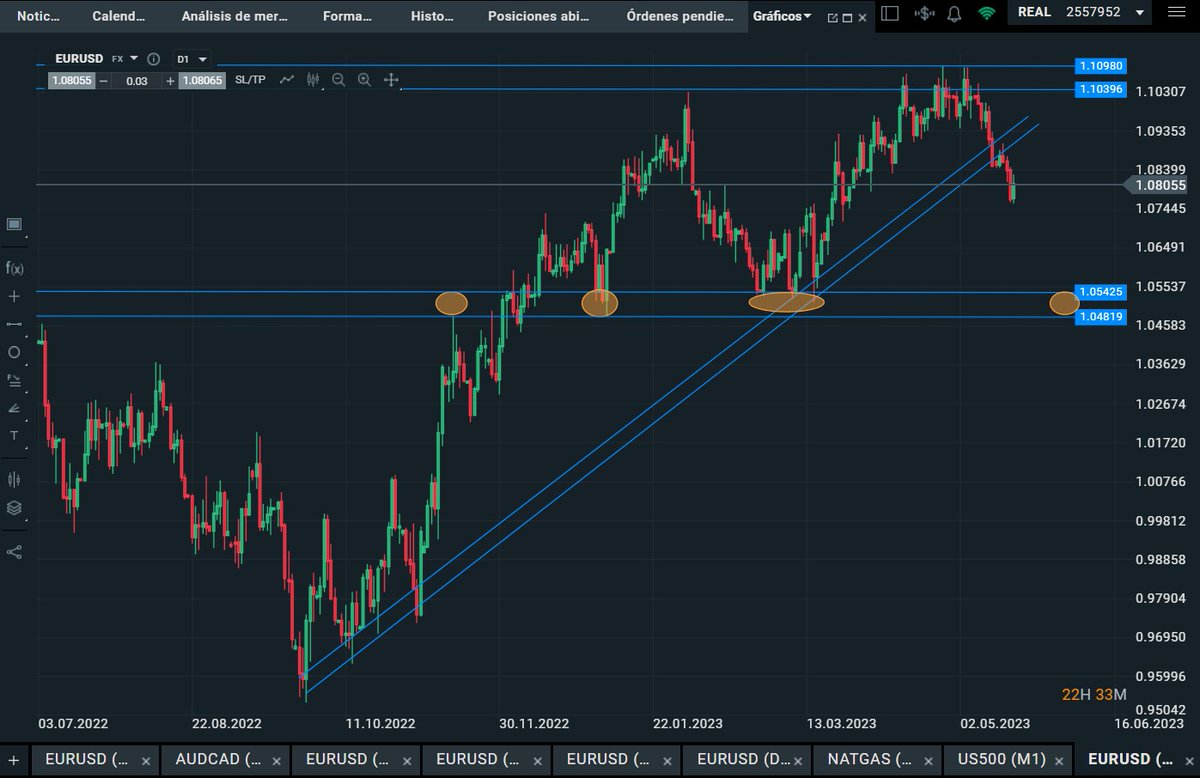Open the Calendario tab
1200x778 pixels.
[119, 16]
